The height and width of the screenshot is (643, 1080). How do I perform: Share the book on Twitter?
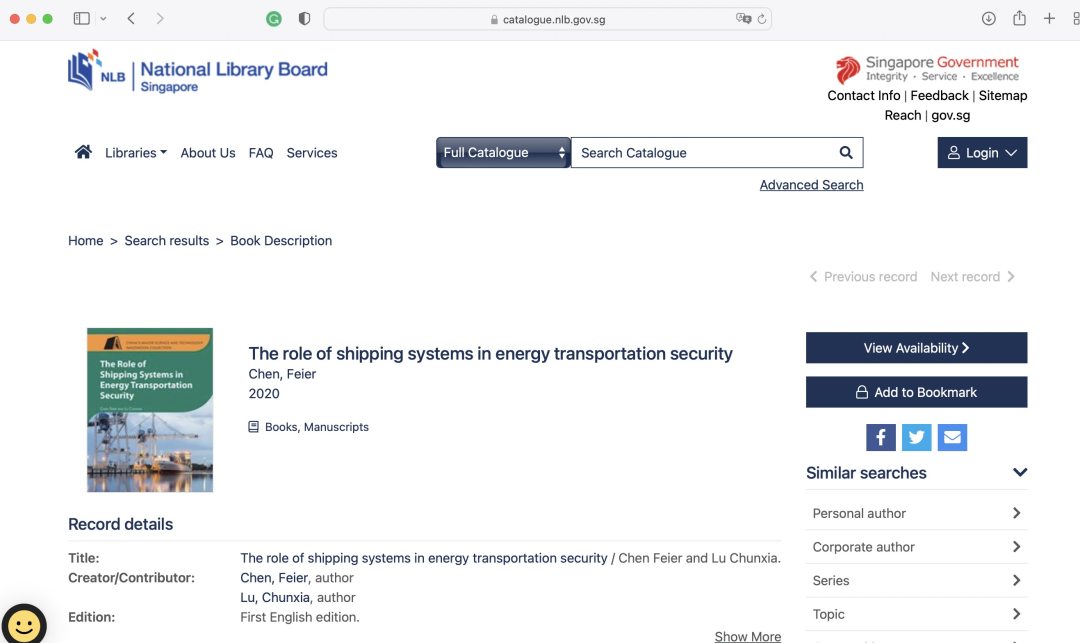(x=916, y=437)
